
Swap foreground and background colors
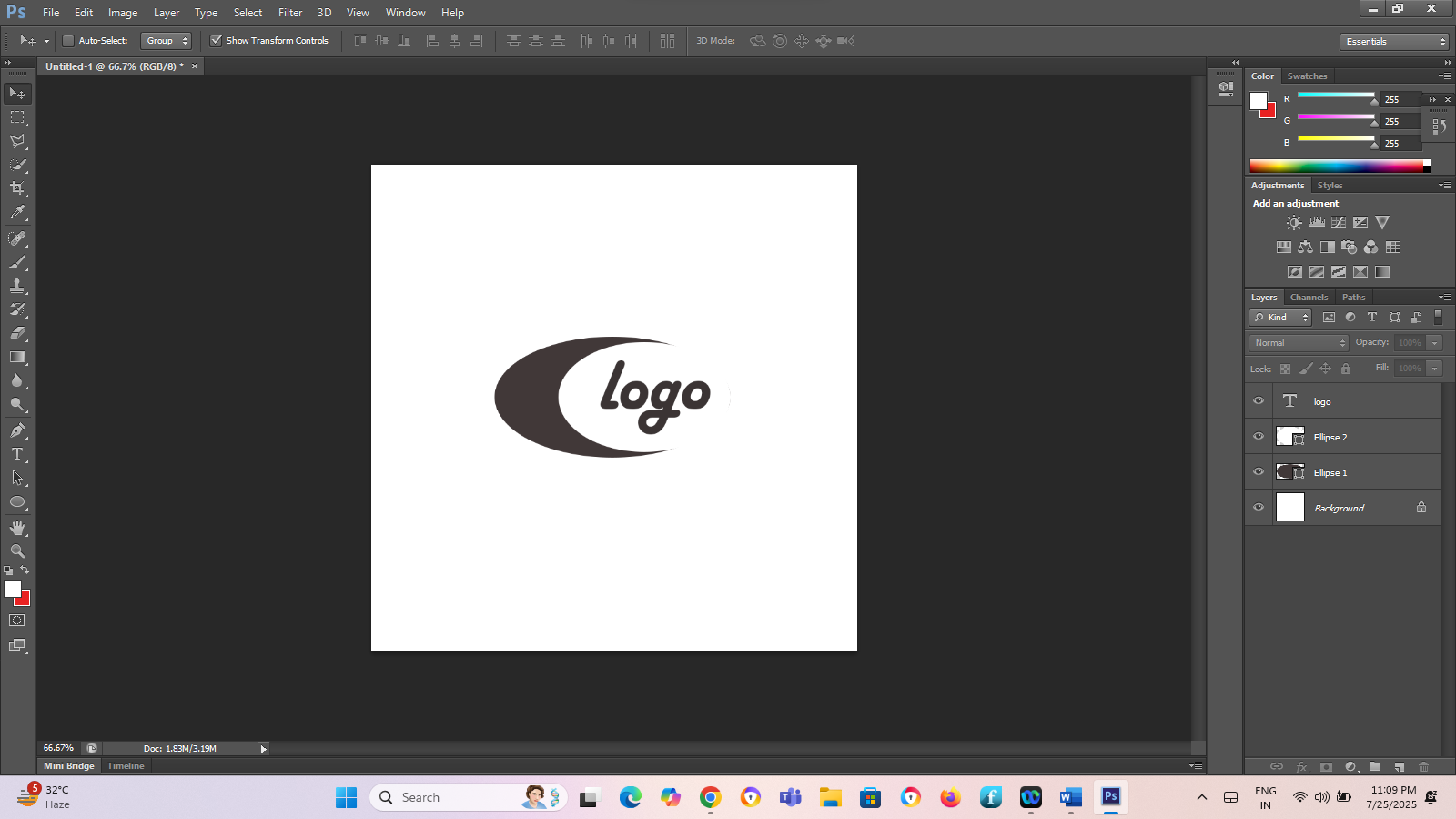click(25, 570)
